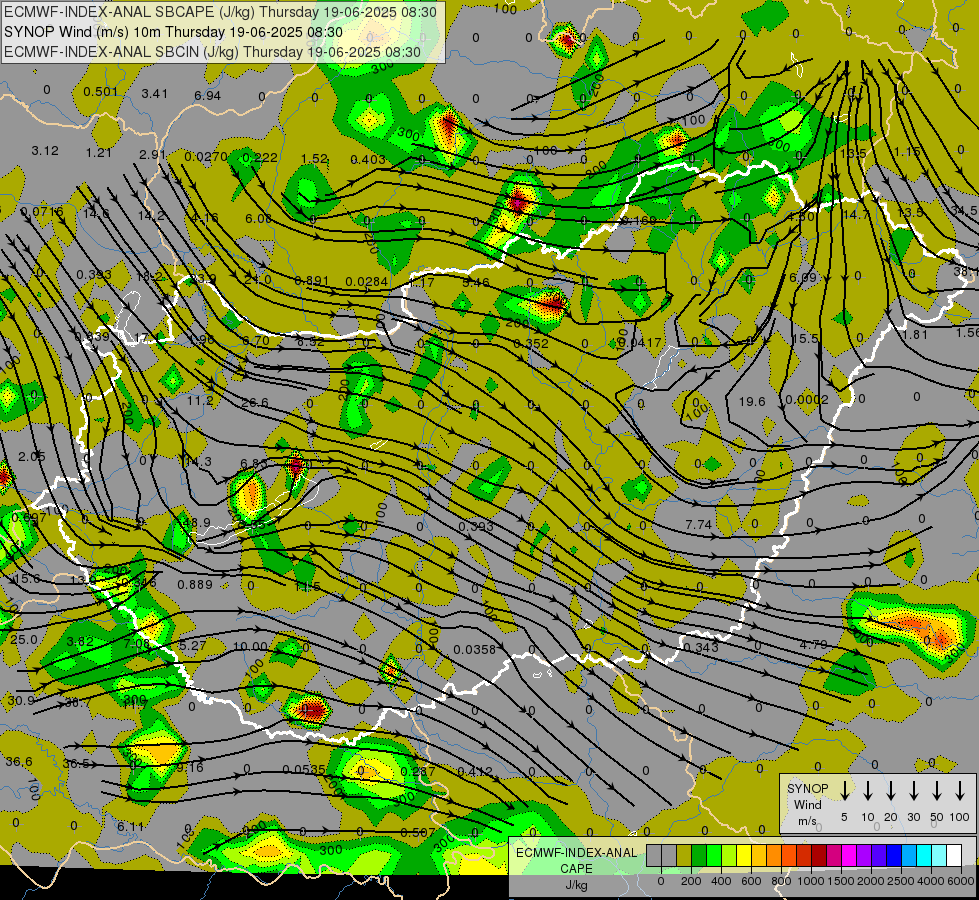Click the '4.79' CIN value on map

(813, 644)
